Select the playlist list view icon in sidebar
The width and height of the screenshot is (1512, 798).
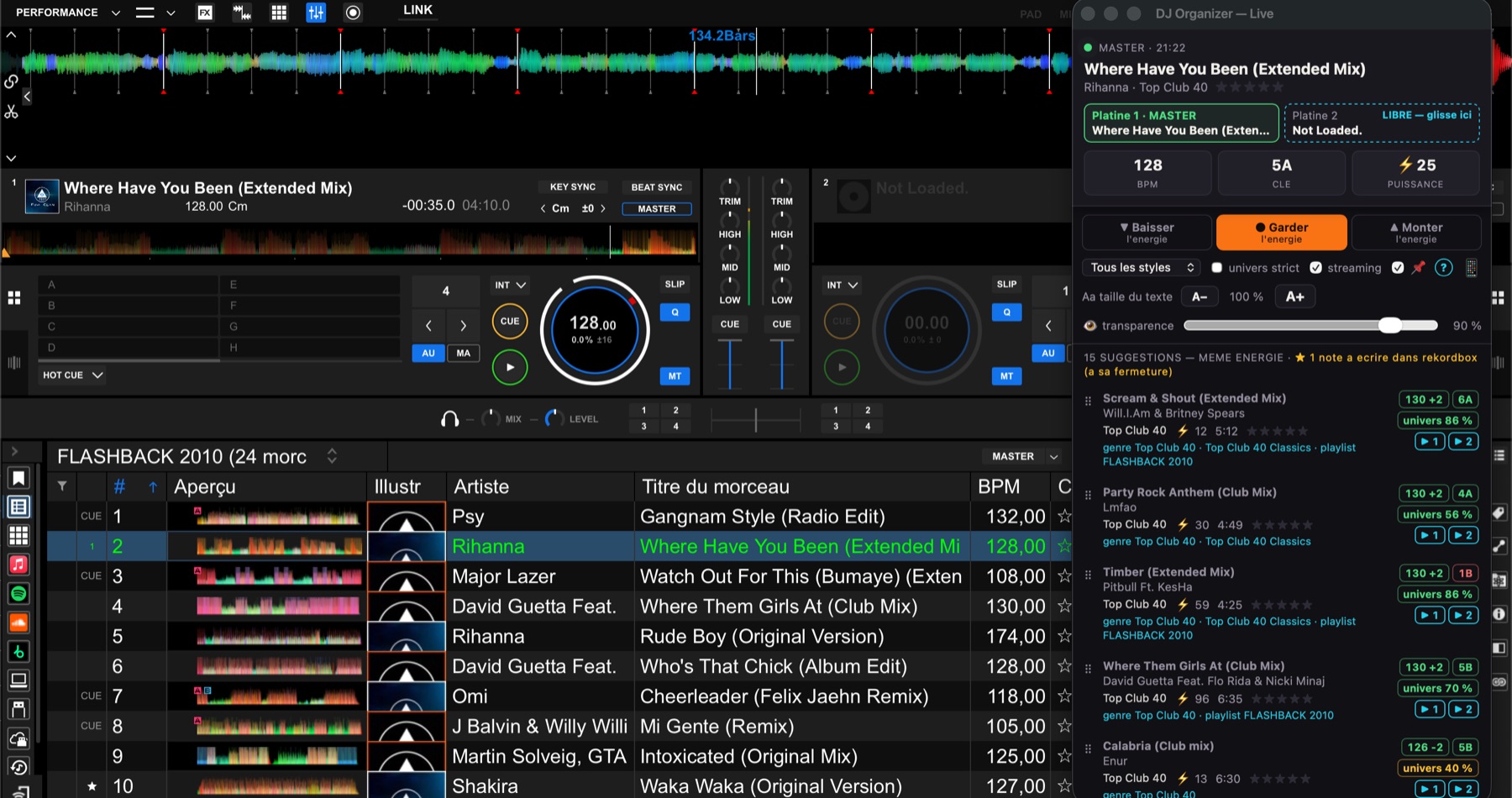pyautogui.click(x=18, y=507)
